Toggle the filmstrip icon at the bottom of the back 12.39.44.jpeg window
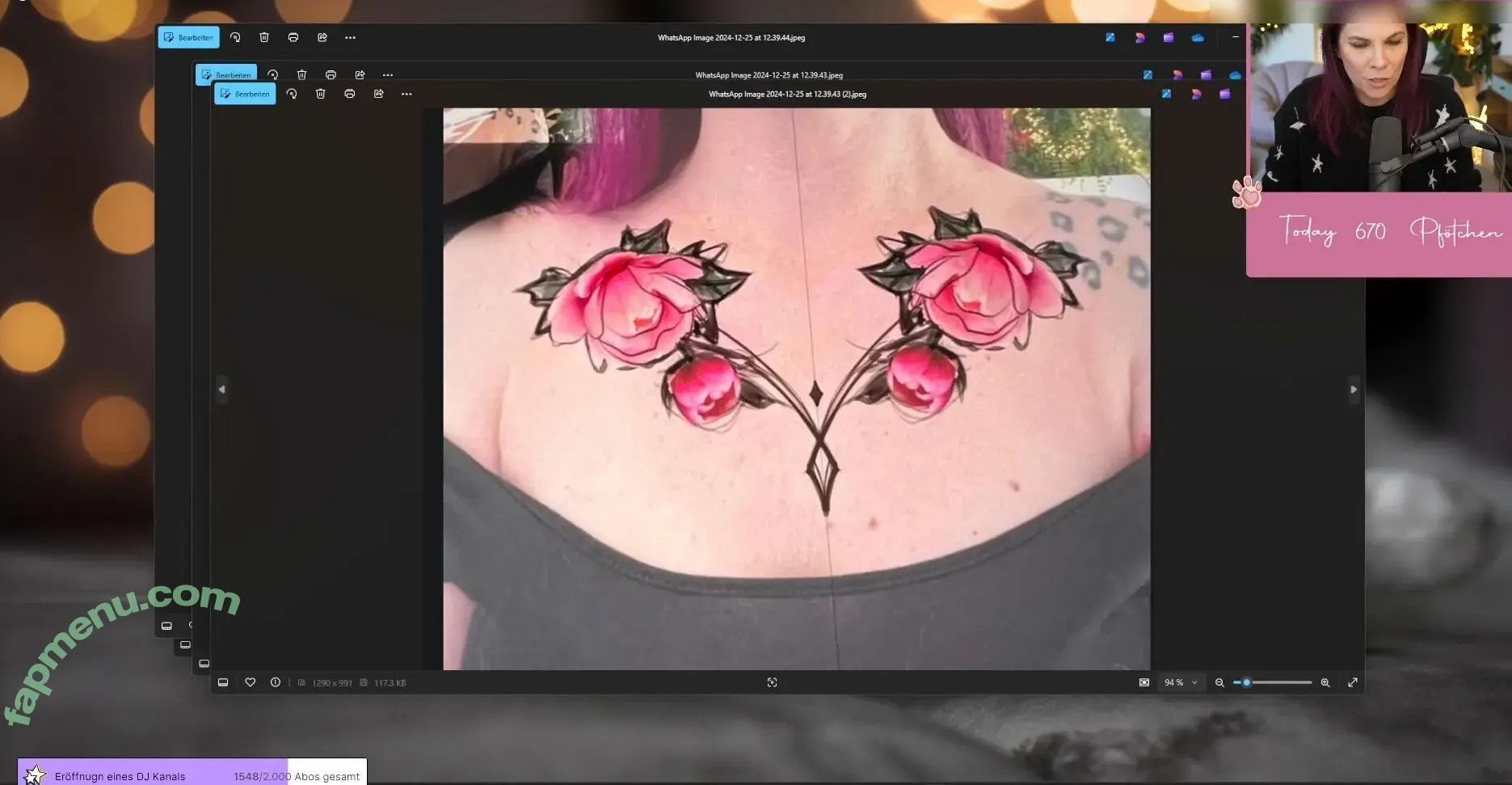This screenshot has height=785, width=1512. pos(166,626)
